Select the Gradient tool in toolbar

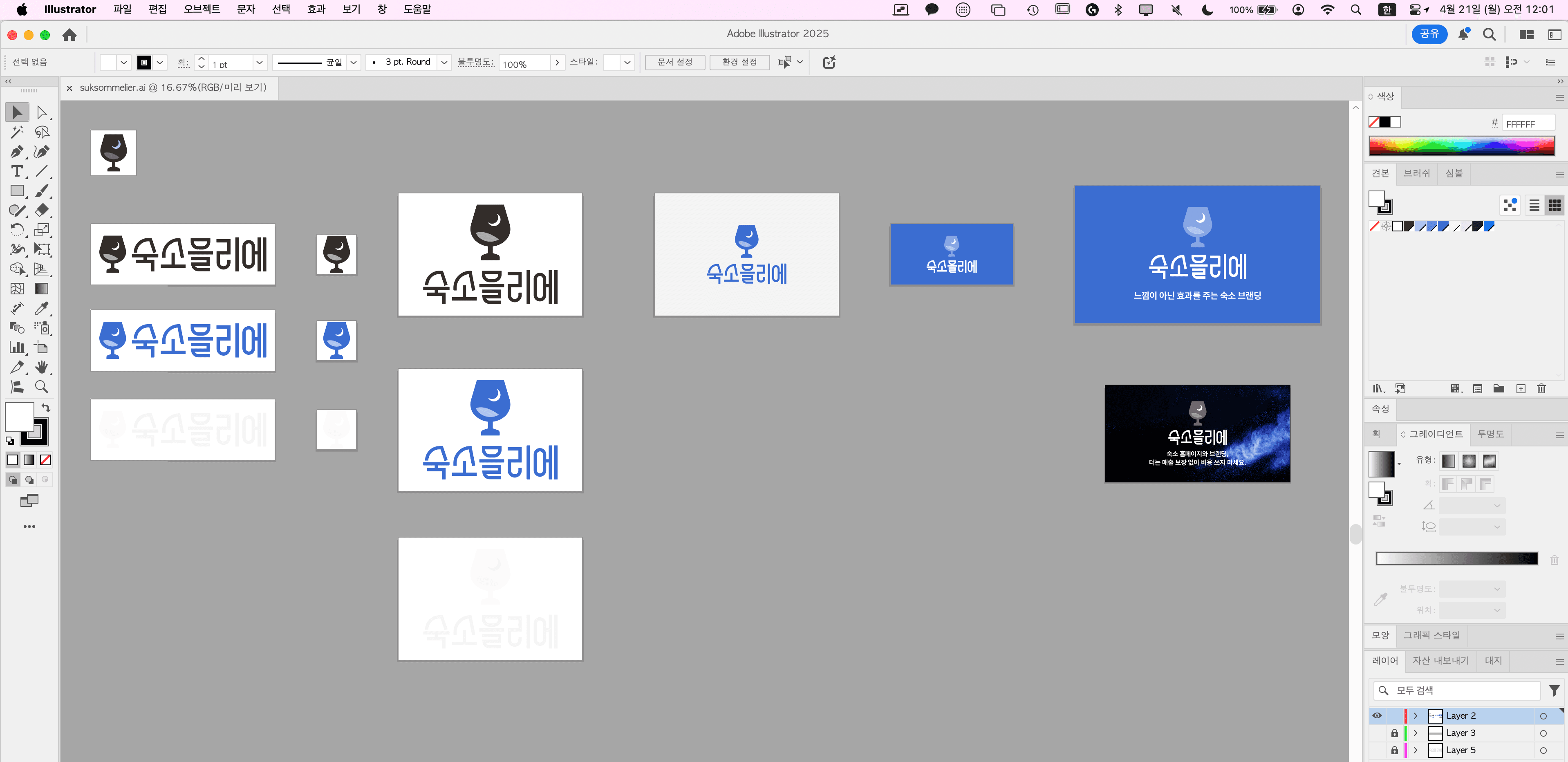(41, 289)
